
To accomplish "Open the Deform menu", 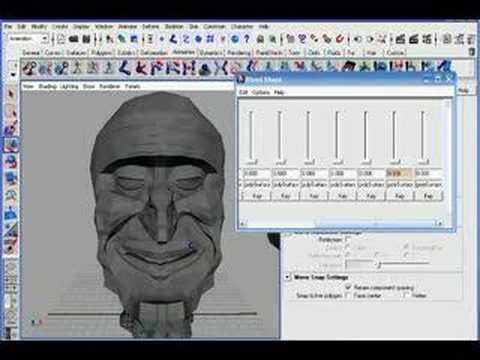I will click(x=150, y=26).
